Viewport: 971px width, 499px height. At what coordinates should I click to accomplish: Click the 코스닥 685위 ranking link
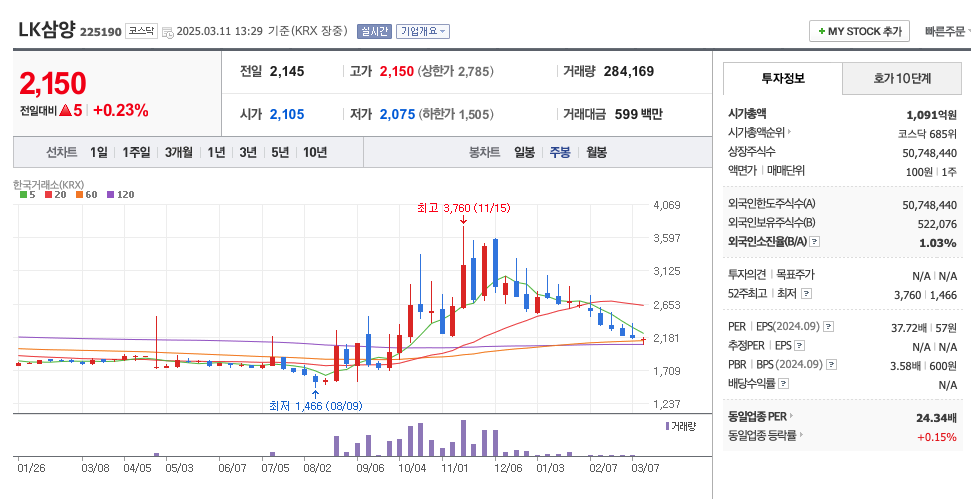click(x=927, y=133)
